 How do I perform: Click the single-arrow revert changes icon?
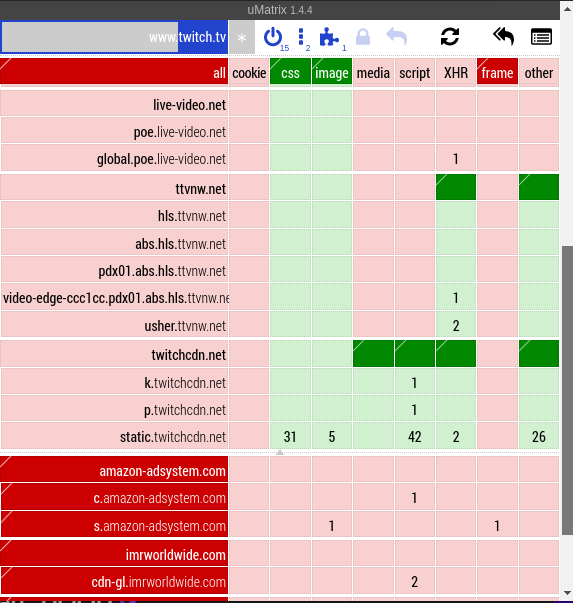click(x=396, y=37)
